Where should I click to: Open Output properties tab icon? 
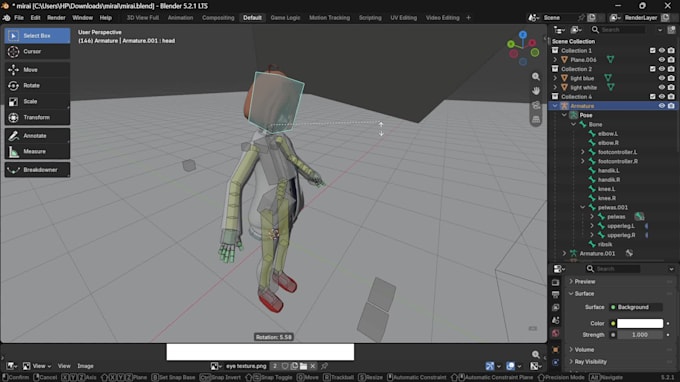(556, 295)
